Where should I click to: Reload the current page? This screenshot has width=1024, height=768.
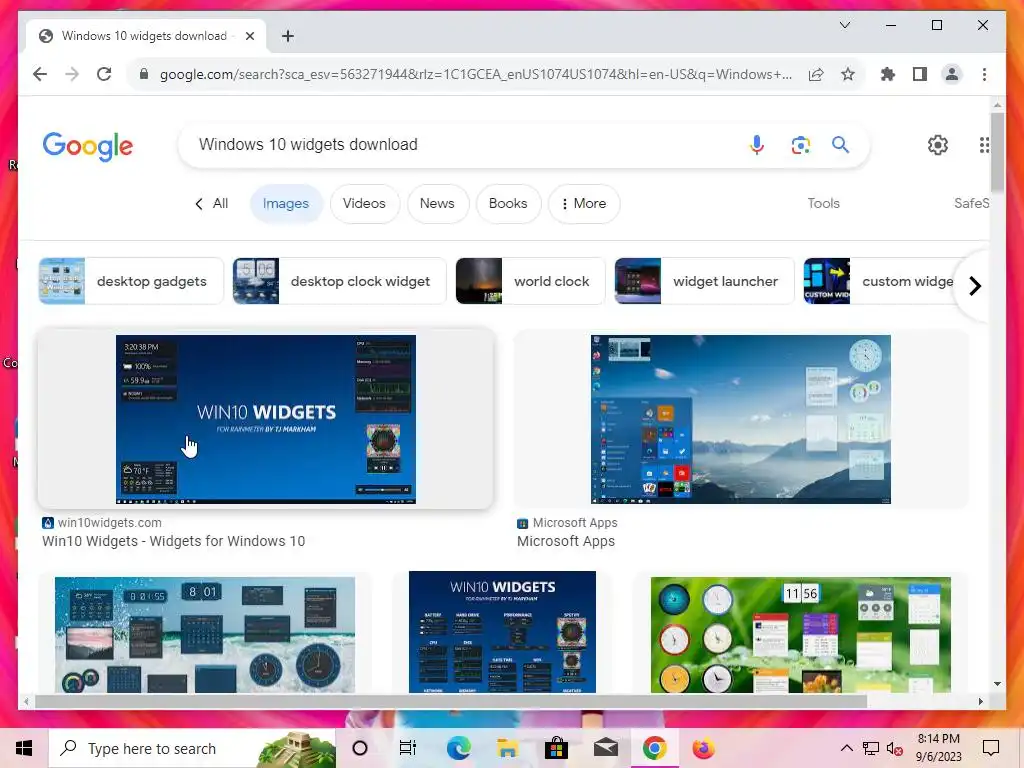(x=104, y=74)
